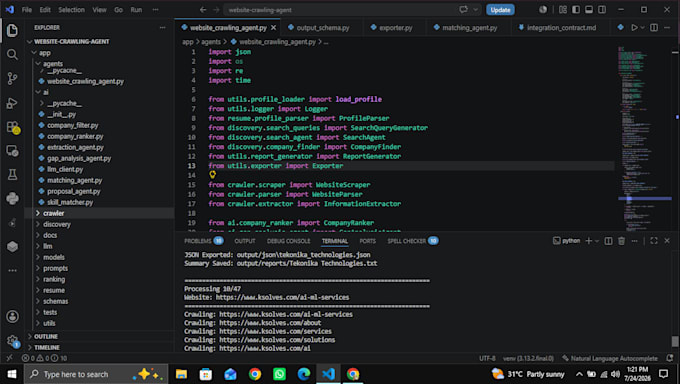The image size is (680, 384).
Task: Open the SPELL CHECKER panel tab
Action: pyautogui.click(x=412, y=241)
